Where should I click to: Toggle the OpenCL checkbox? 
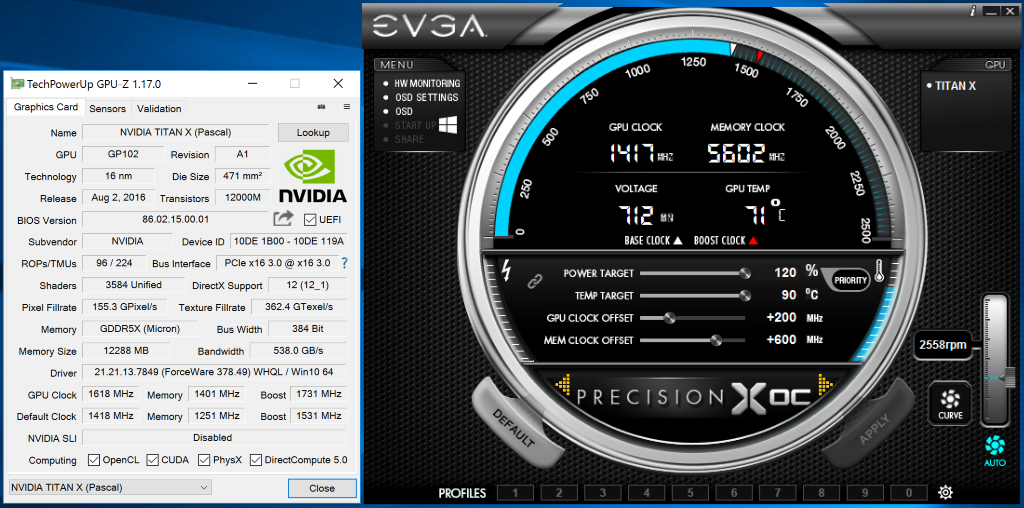point(94,460)
